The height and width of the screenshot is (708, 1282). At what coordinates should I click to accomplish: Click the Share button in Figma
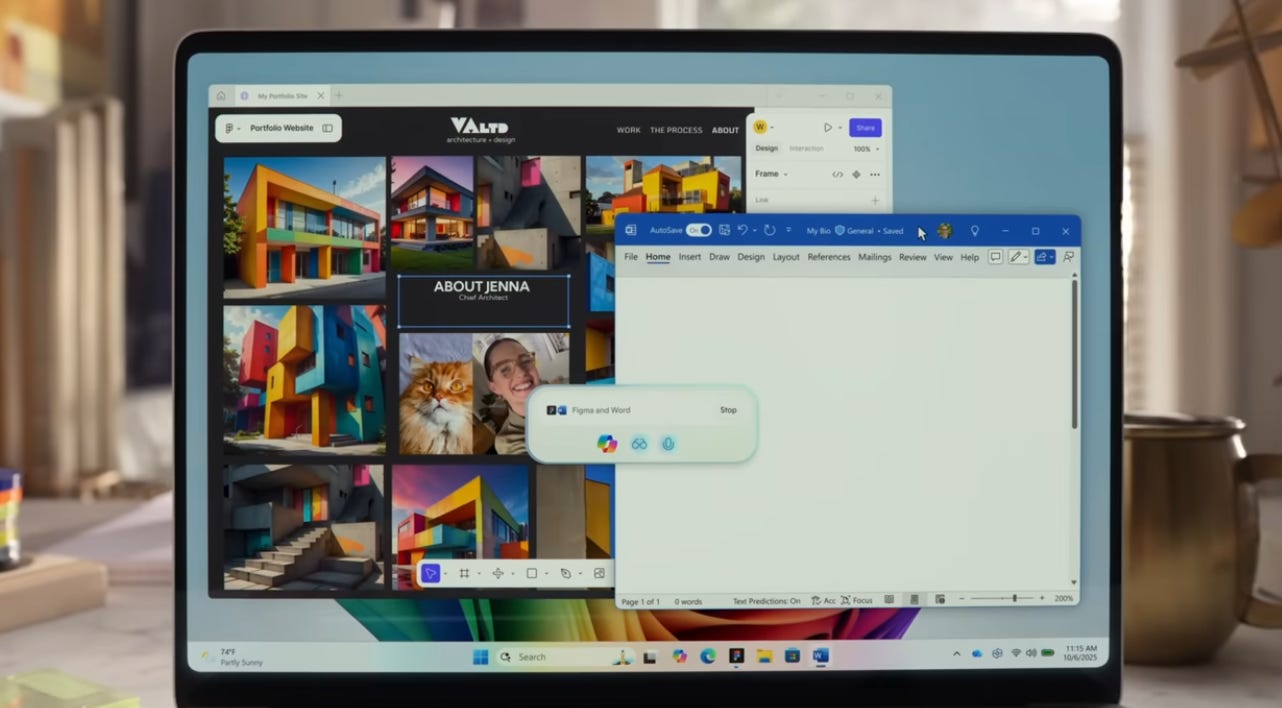(x=865, y=128)
